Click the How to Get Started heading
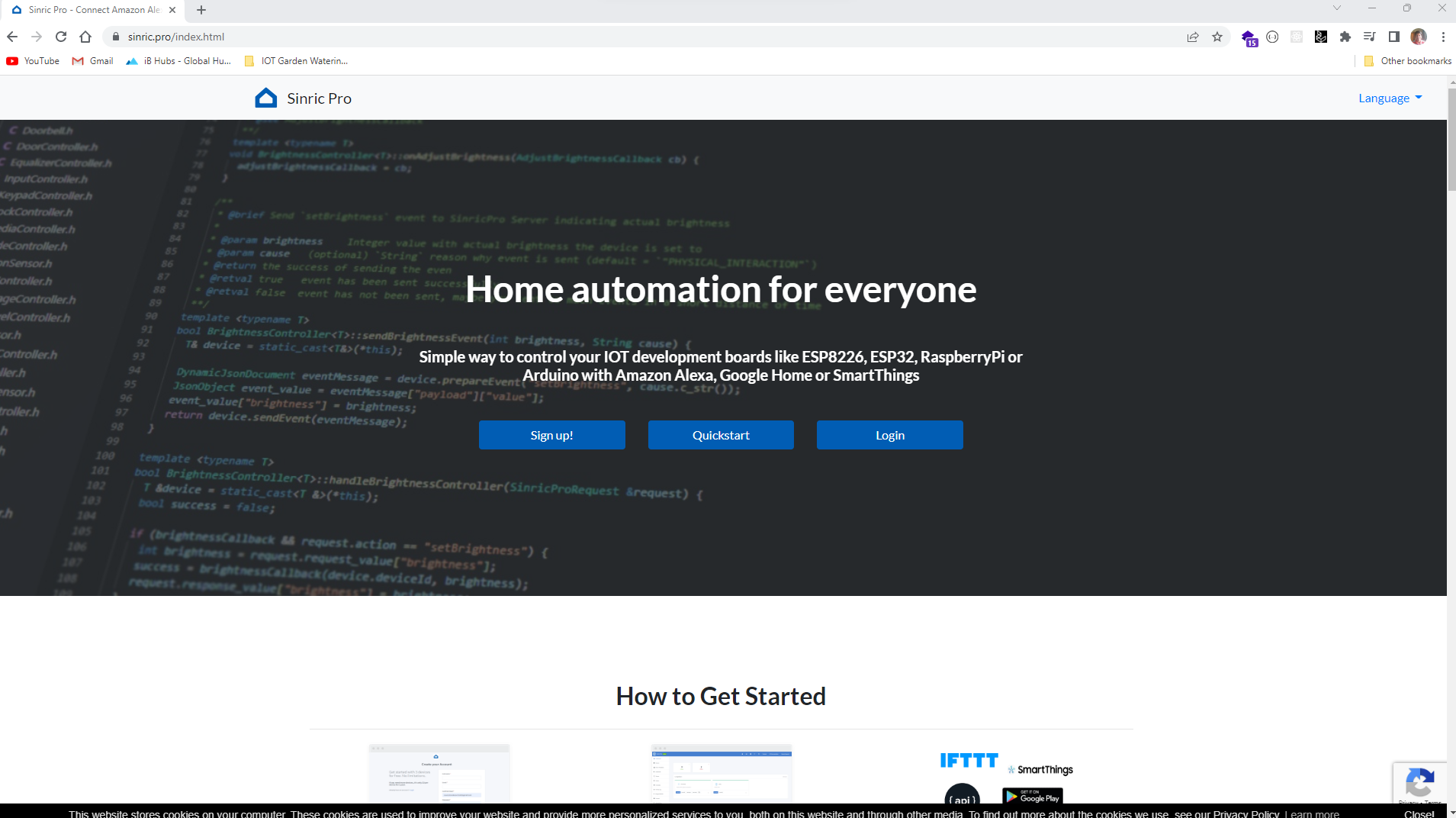 coord(721,696)
